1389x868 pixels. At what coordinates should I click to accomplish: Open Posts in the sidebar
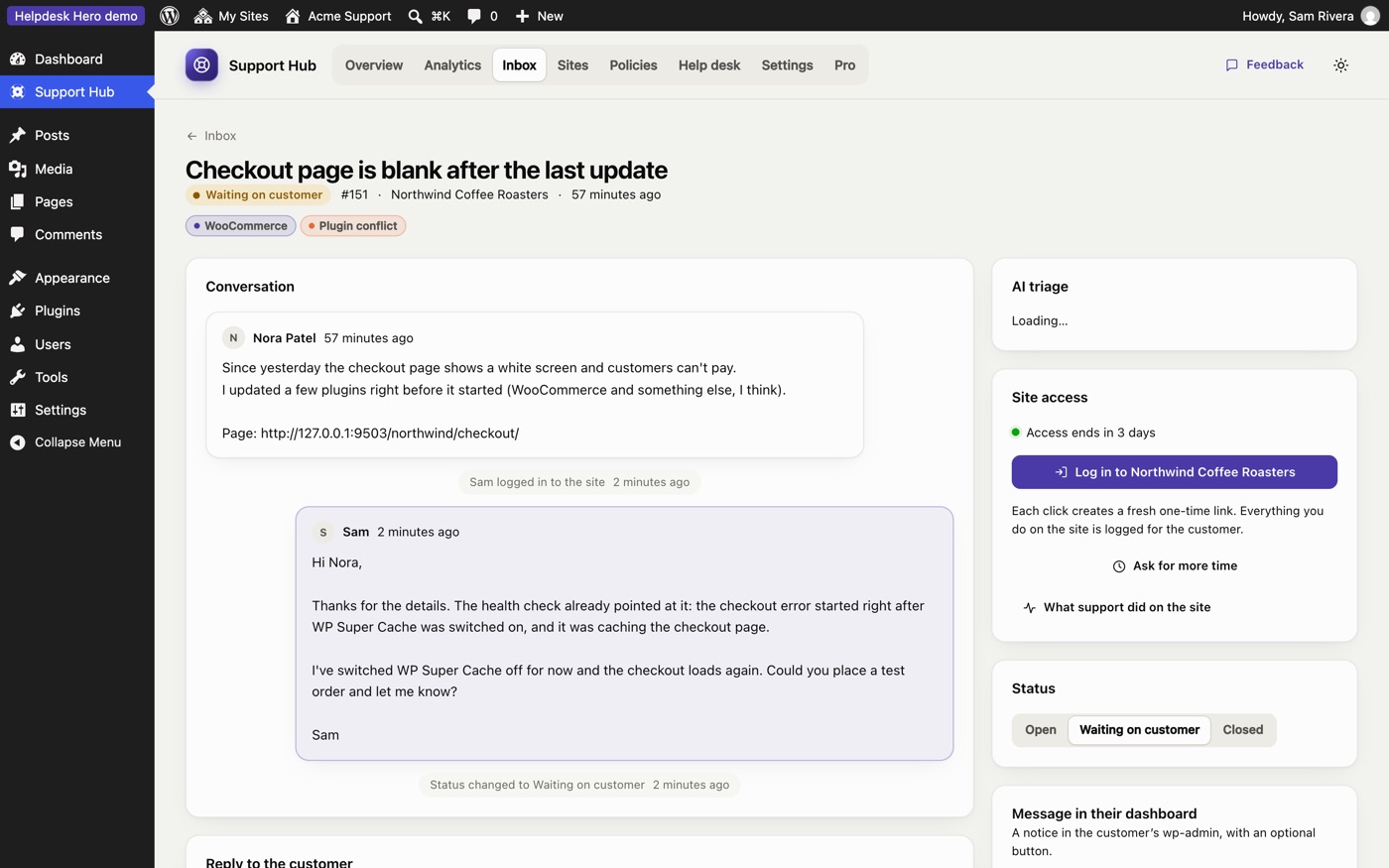pos(77,135)
